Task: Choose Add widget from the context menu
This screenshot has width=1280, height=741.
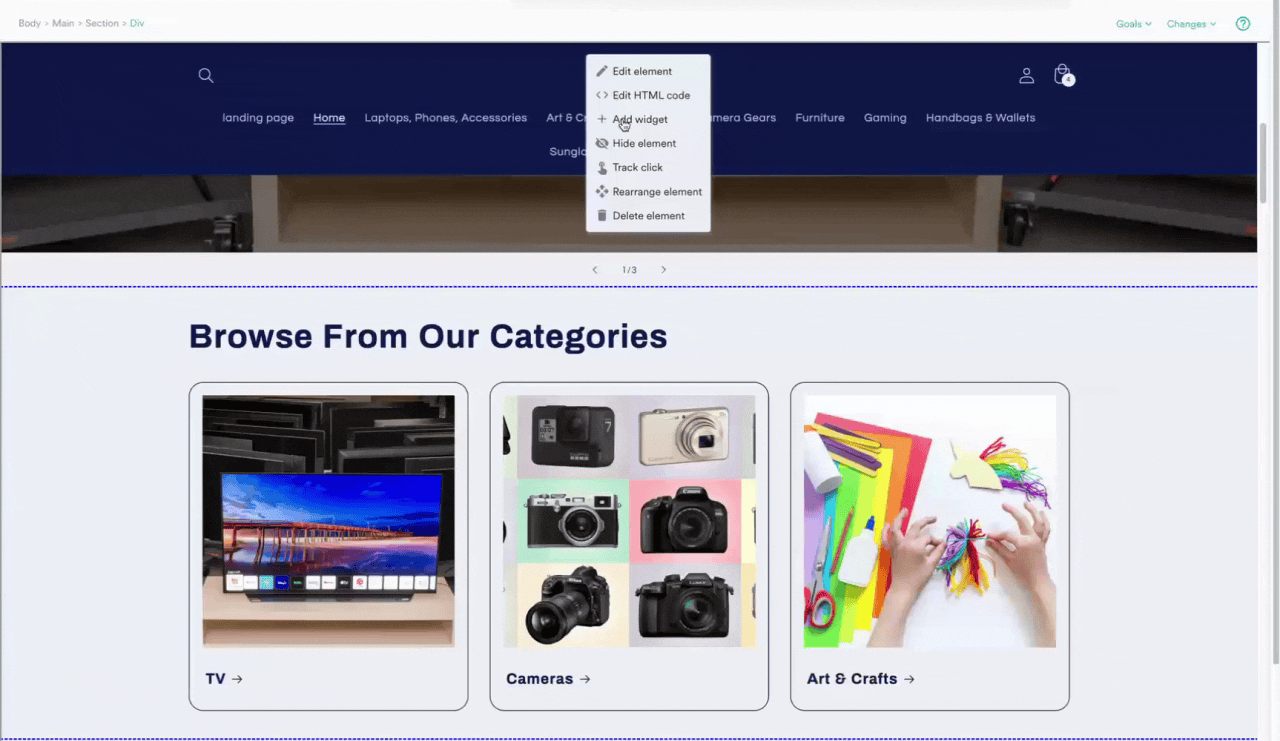Action: point(640,119)
